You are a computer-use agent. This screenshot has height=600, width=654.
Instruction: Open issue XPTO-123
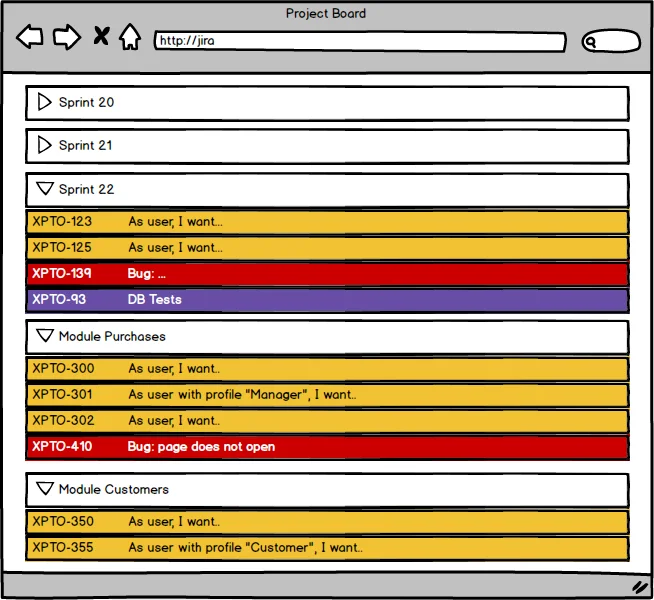(x=327, y=222)
